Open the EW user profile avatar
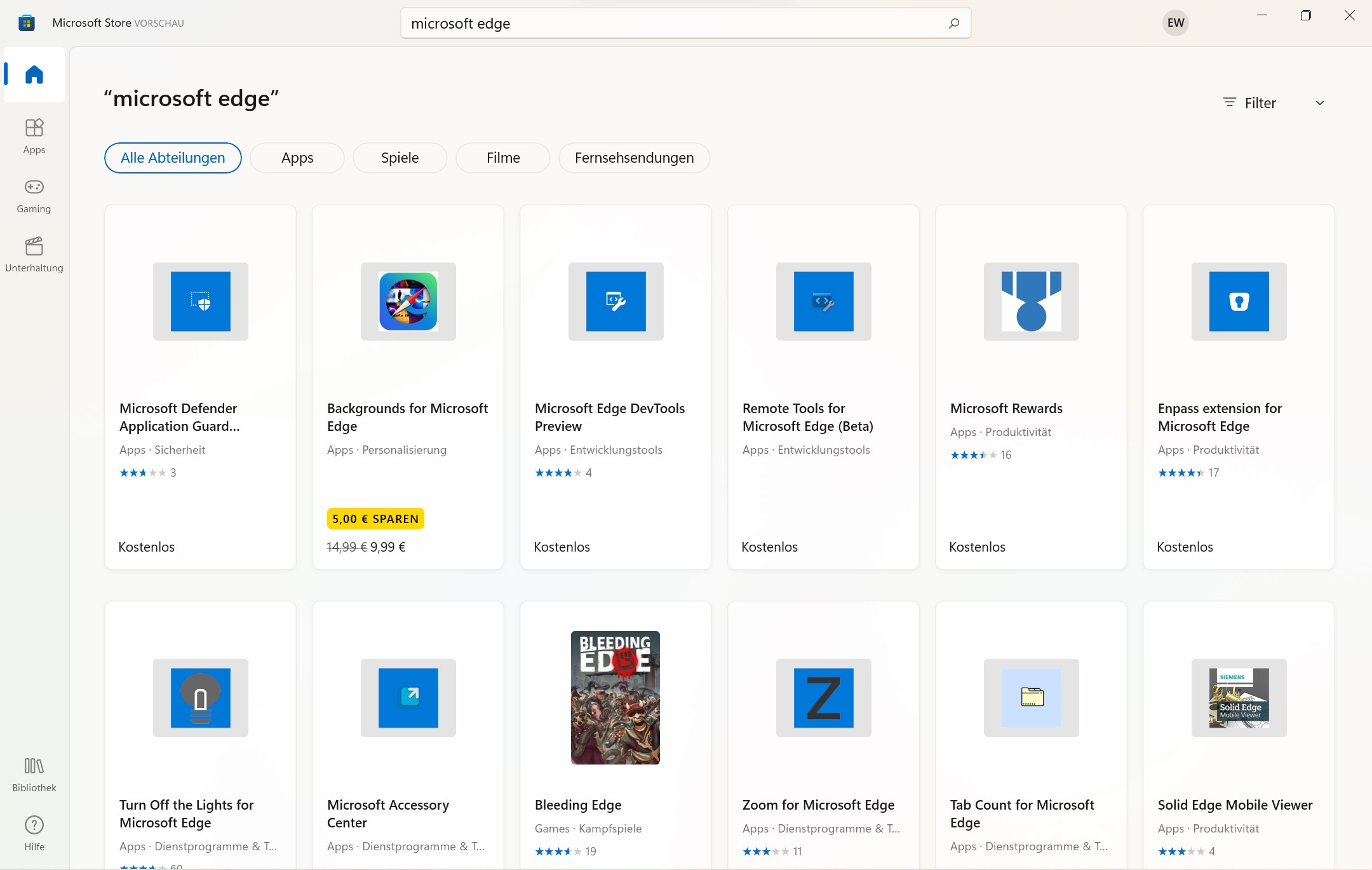The height and width of the screenshot is (870, 1372). pyautogui.click(x=1176, y=23)
